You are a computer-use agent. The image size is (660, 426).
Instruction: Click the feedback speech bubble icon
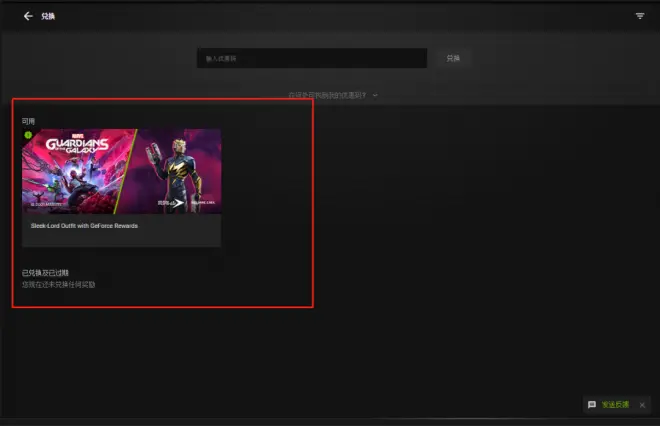point(592,405)
